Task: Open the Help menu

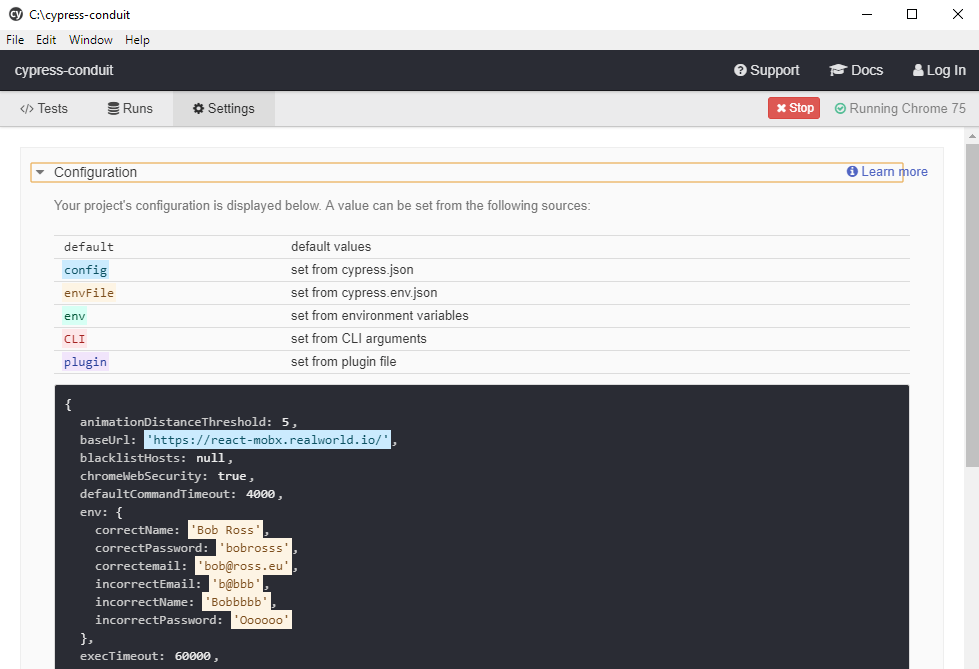Action: coord(137,40)
